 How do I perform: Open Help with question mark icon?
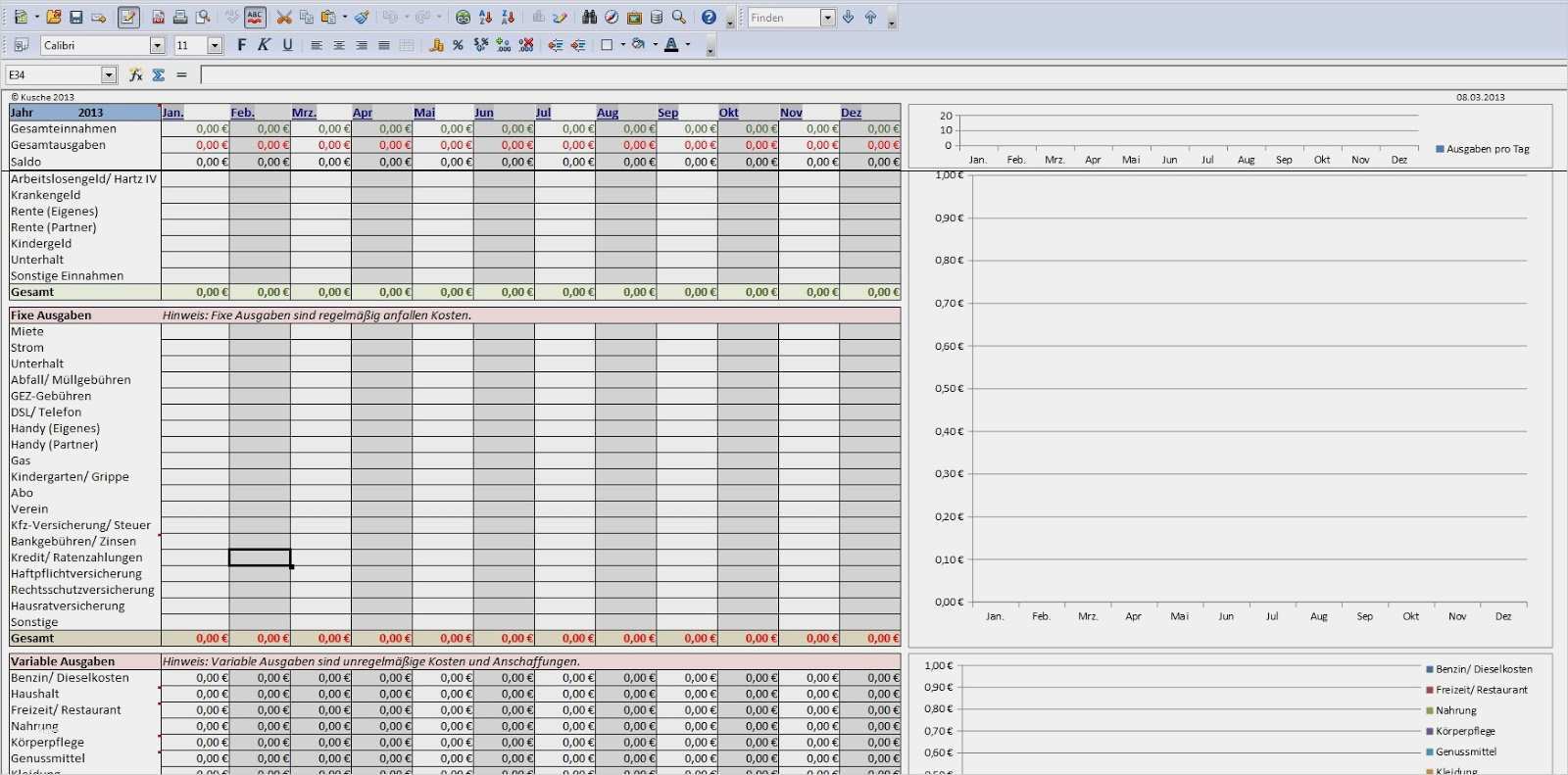pos(709,18)
